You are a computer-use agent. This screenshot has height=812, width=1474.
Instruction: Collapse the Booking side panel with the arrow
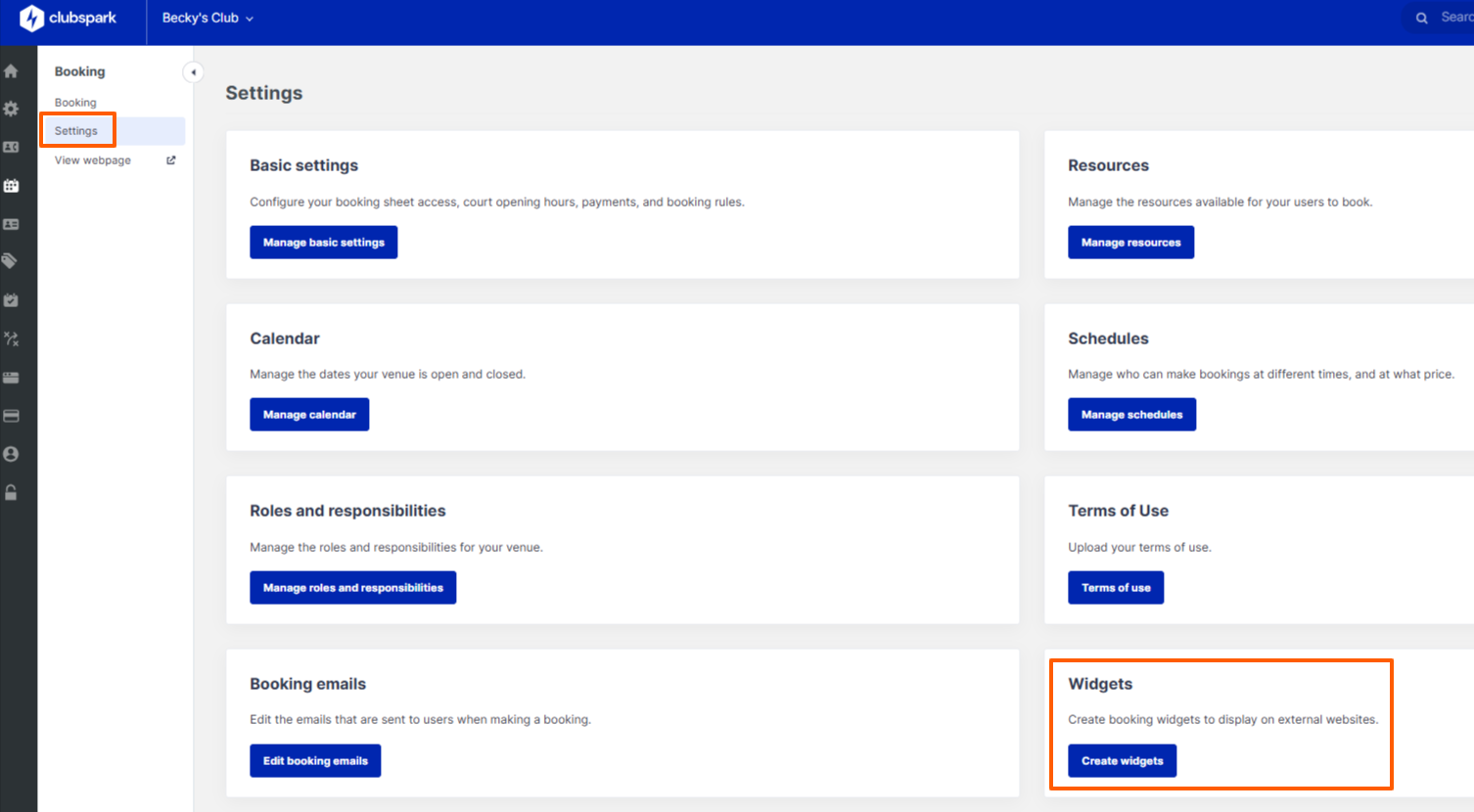click(x=193, y=71)
